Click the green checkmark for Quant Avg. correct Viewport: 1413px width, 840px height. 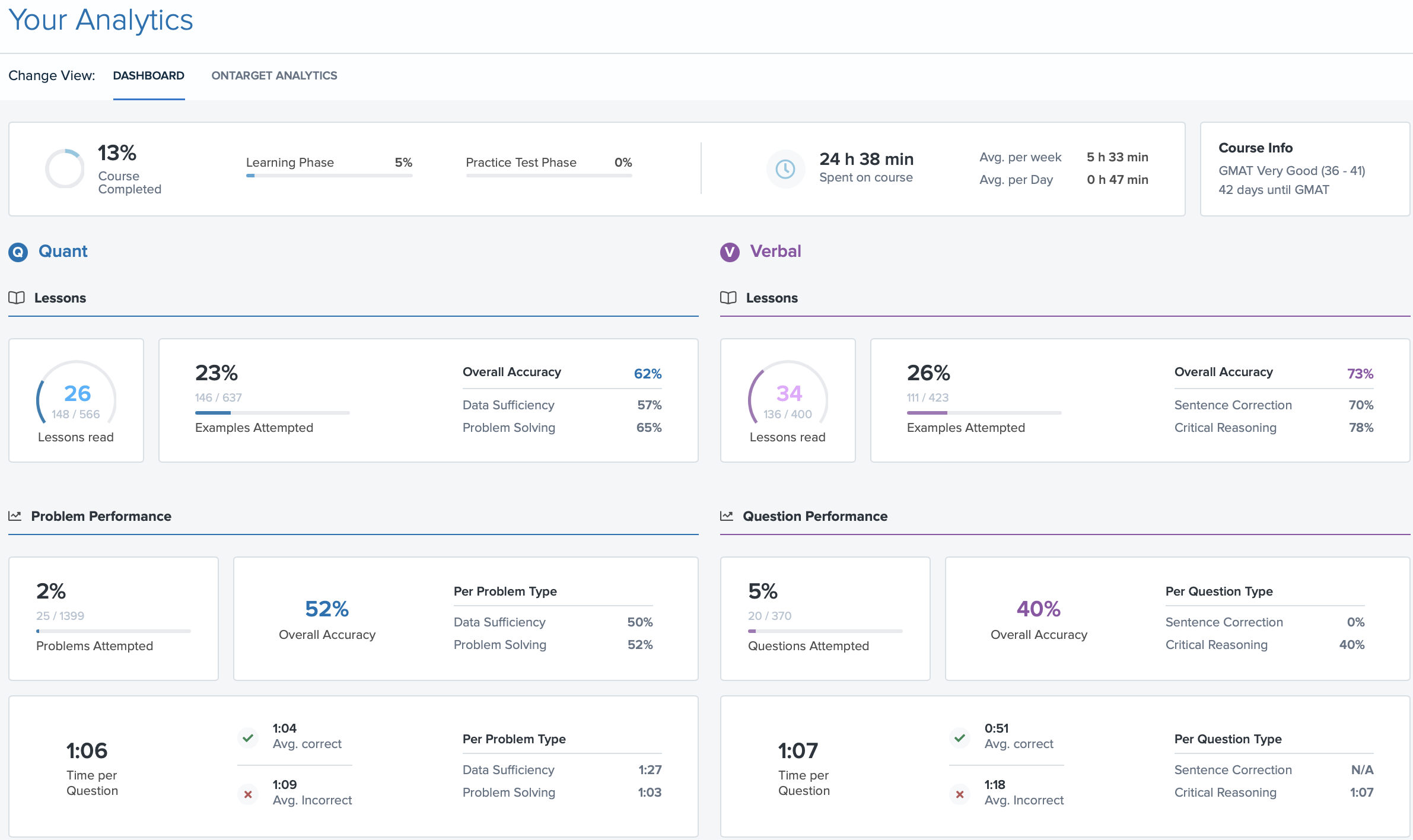click(248, 737)
